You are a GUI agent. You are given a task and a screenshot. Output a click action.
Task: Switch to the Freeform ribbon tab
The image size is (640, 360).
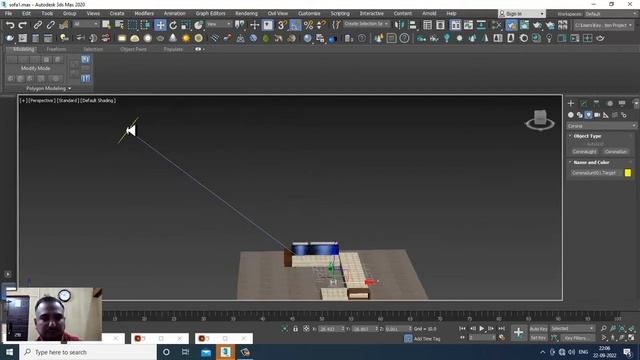[x=56, y=49]
